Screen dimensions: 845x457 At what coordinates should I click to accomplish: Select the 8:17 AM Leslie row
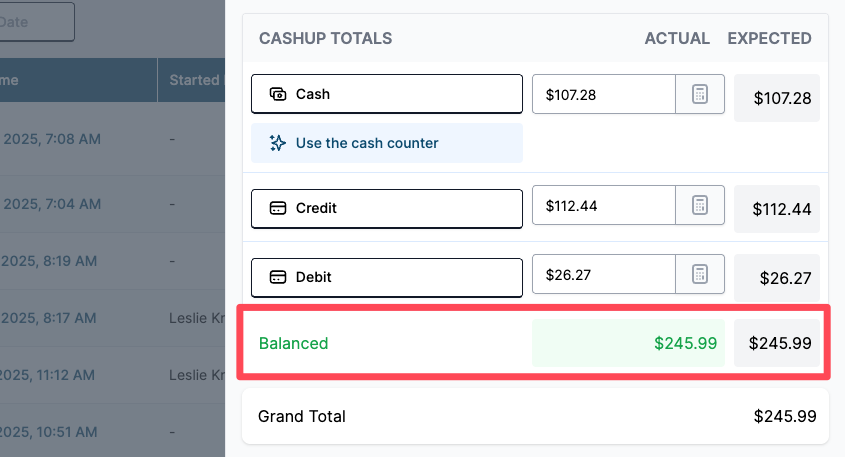113,318
